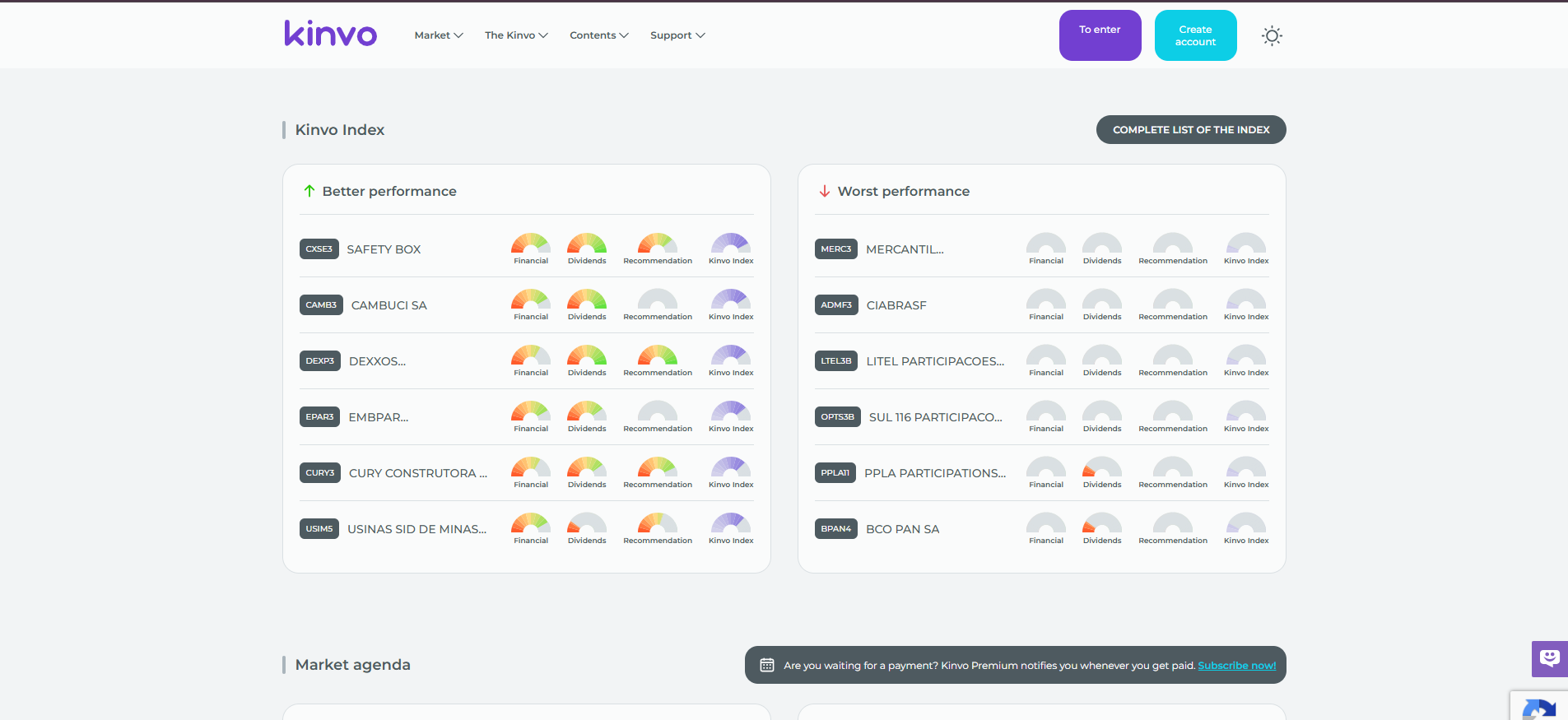Screen dimensions: 1568x720
Task: Toggle the light/dark theme sun icon
Action: [1272, 35]
